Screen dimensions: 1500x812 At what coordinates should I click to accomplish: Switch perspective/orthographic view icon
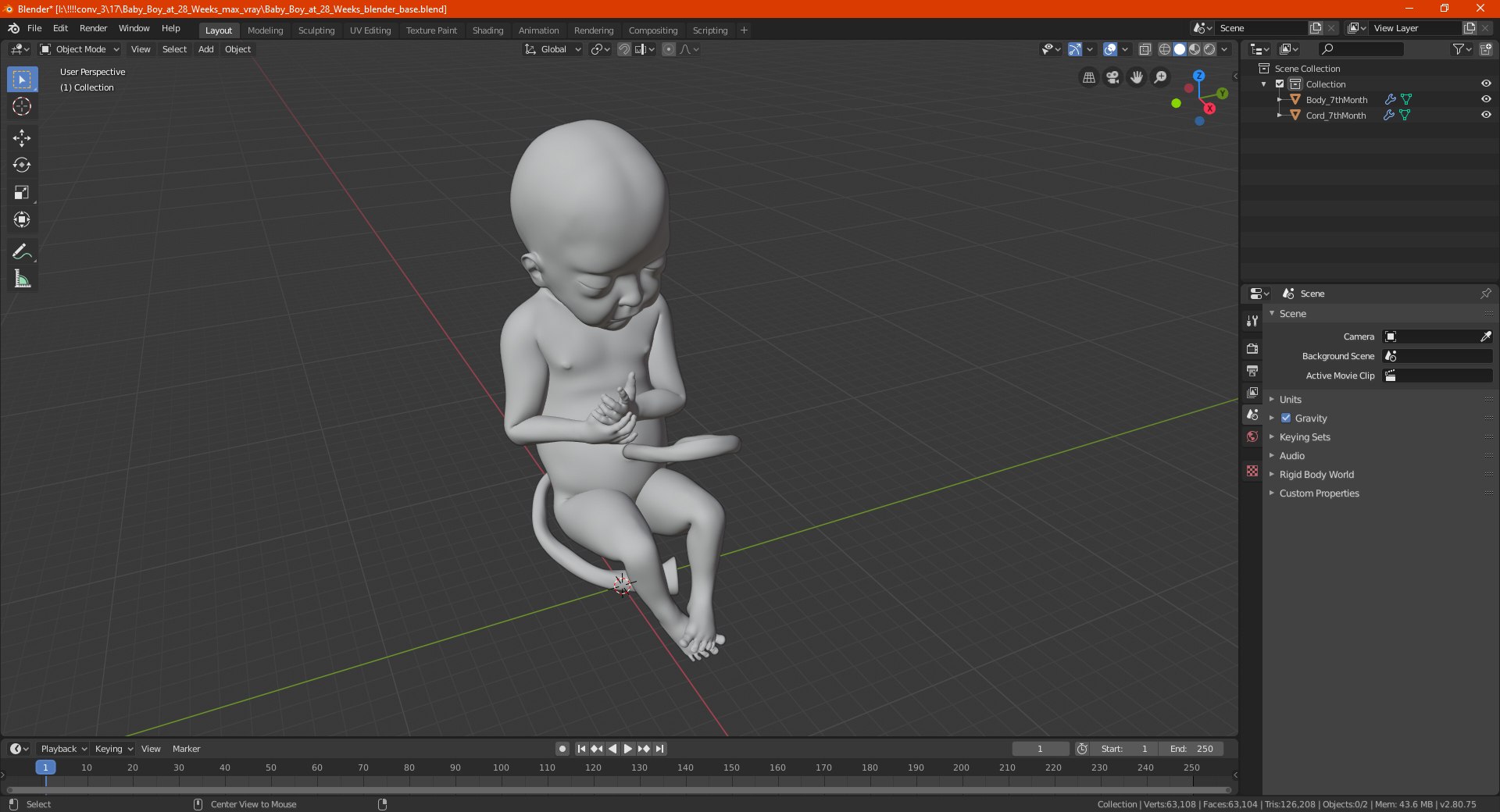point(1088,77)
